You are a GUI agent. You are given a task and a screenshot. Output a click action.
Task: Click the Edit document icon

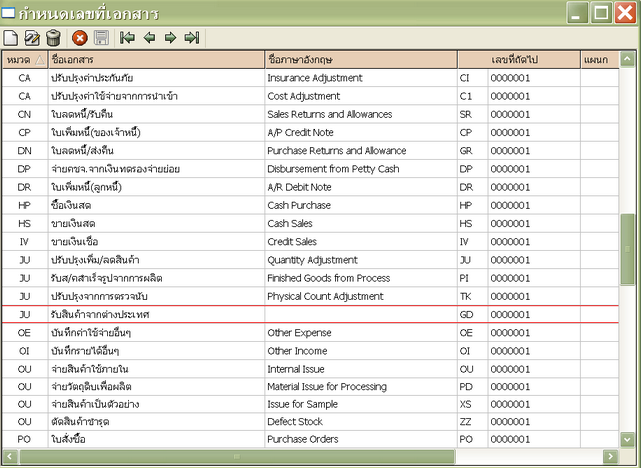pos(32,38)
